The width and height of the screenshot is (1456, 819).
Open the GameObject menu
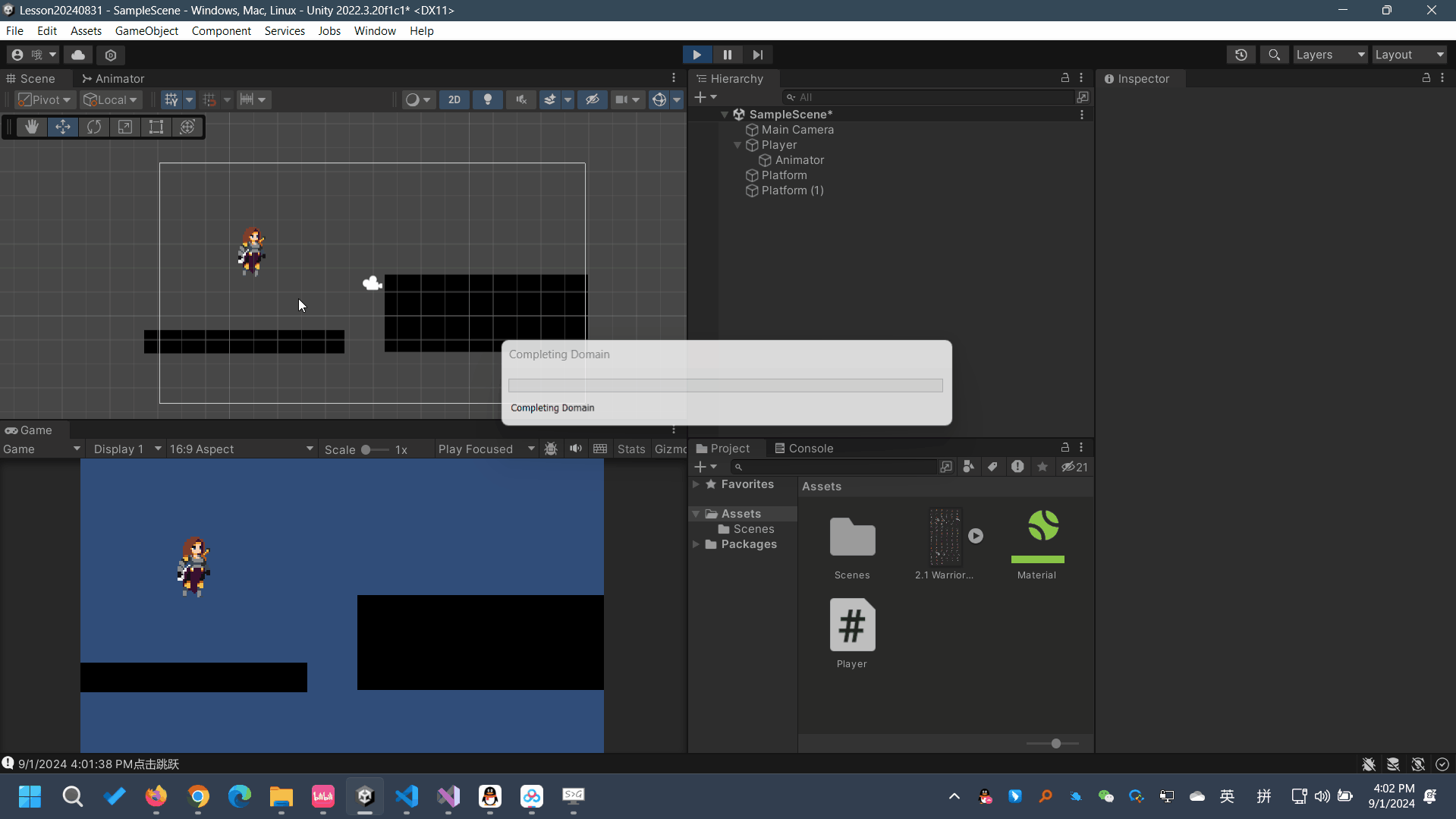coord(146,31)
